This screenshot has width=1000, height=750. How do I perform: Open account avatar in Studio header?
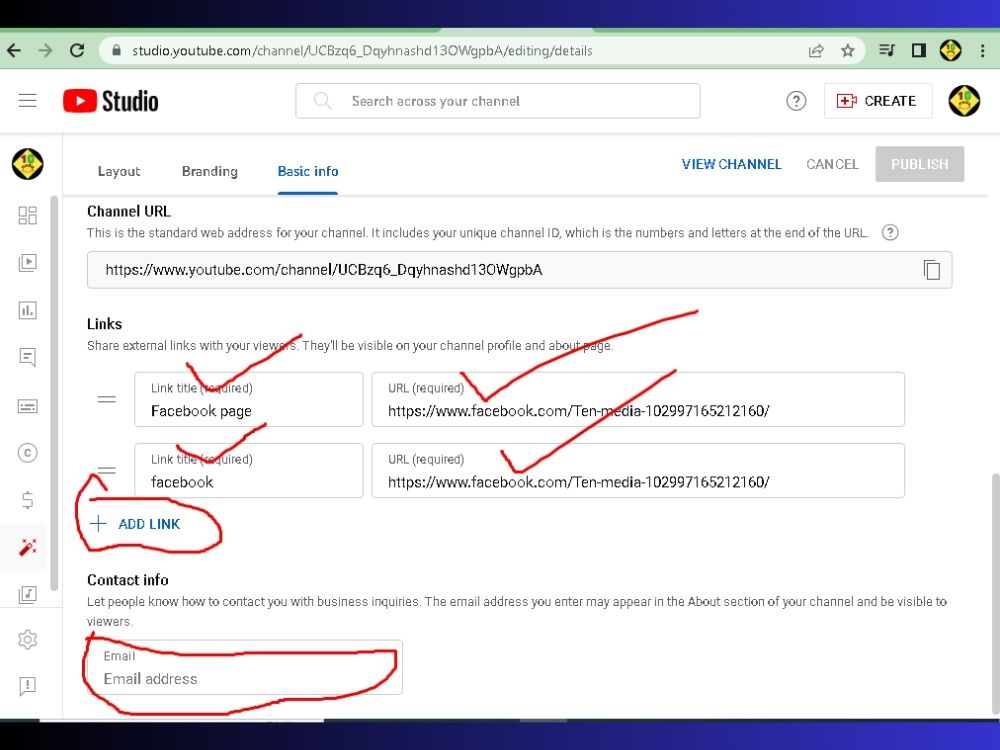[x=964, y=101]
